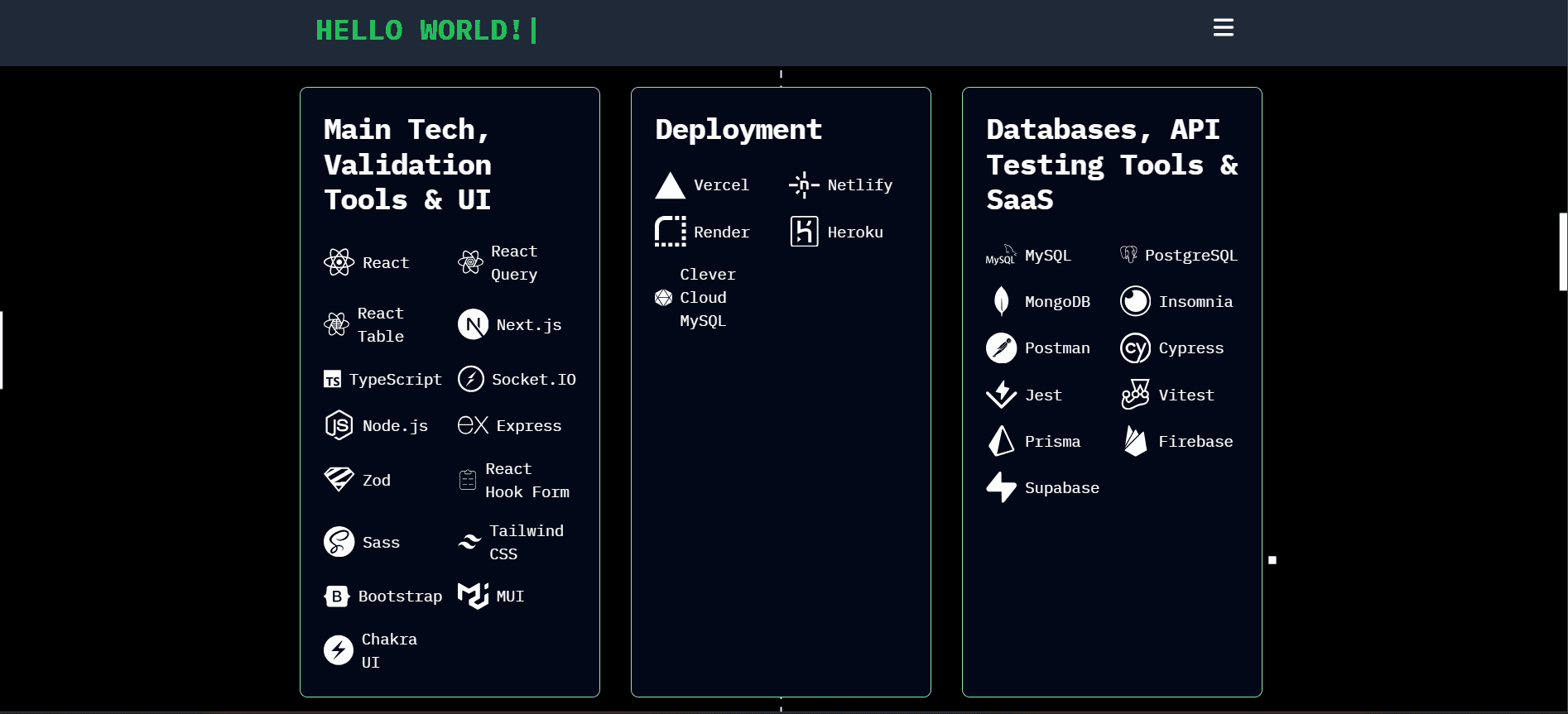Select the "Vercel" label
The image size is (1568, 714).
click(x=721, y=185)
